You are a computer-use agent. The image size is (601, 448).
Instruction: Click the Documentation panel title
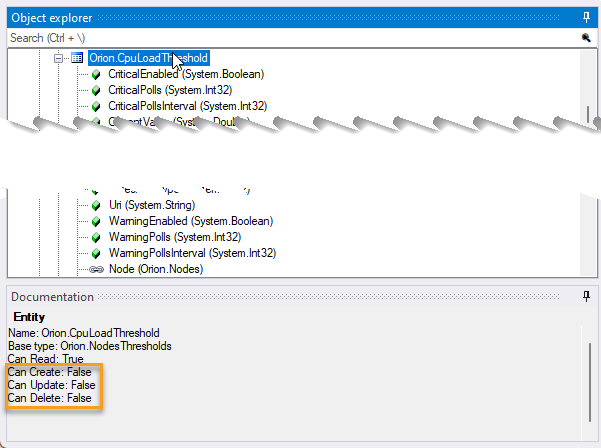click(x=53, y=297)
